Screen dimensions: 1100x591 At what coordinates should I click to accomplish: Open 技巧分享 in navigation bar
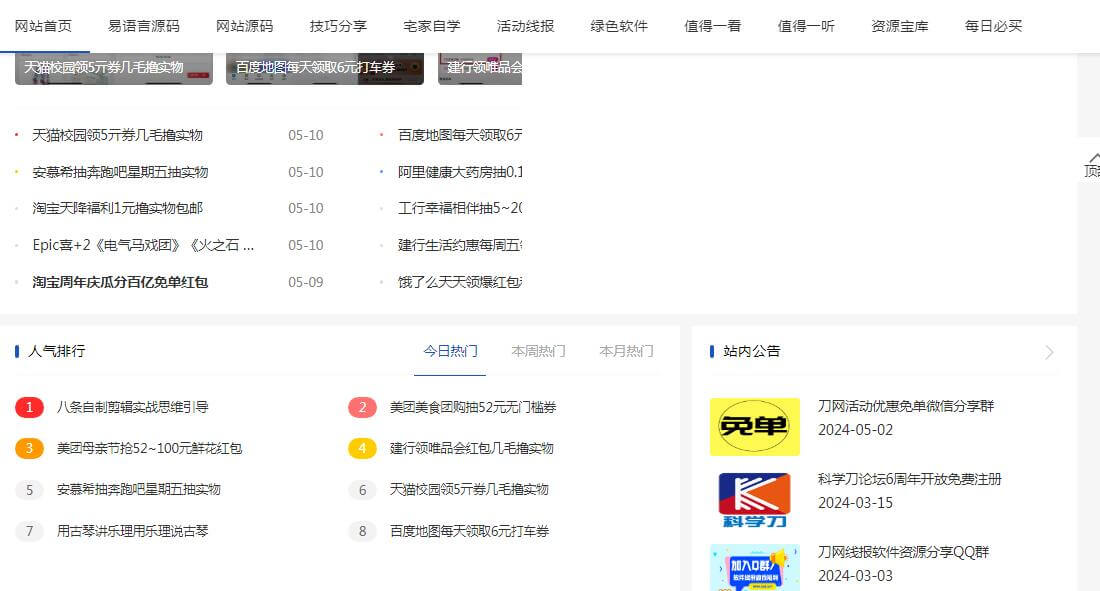(x=338, y=26)
